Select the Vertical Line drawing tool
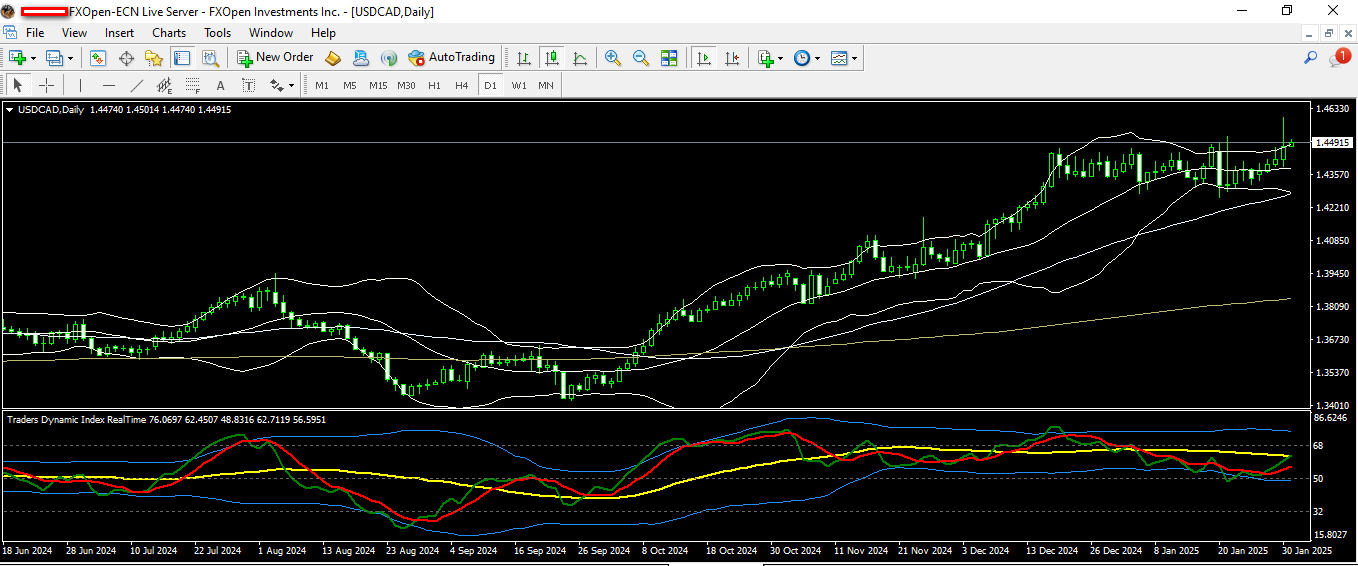This screenshot has width=1358, height=566. 80,85
